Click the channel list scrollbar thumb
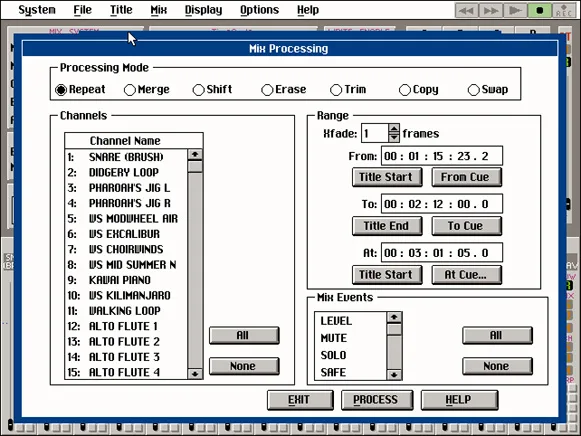The image size is (581, 436). pos(195,166)
